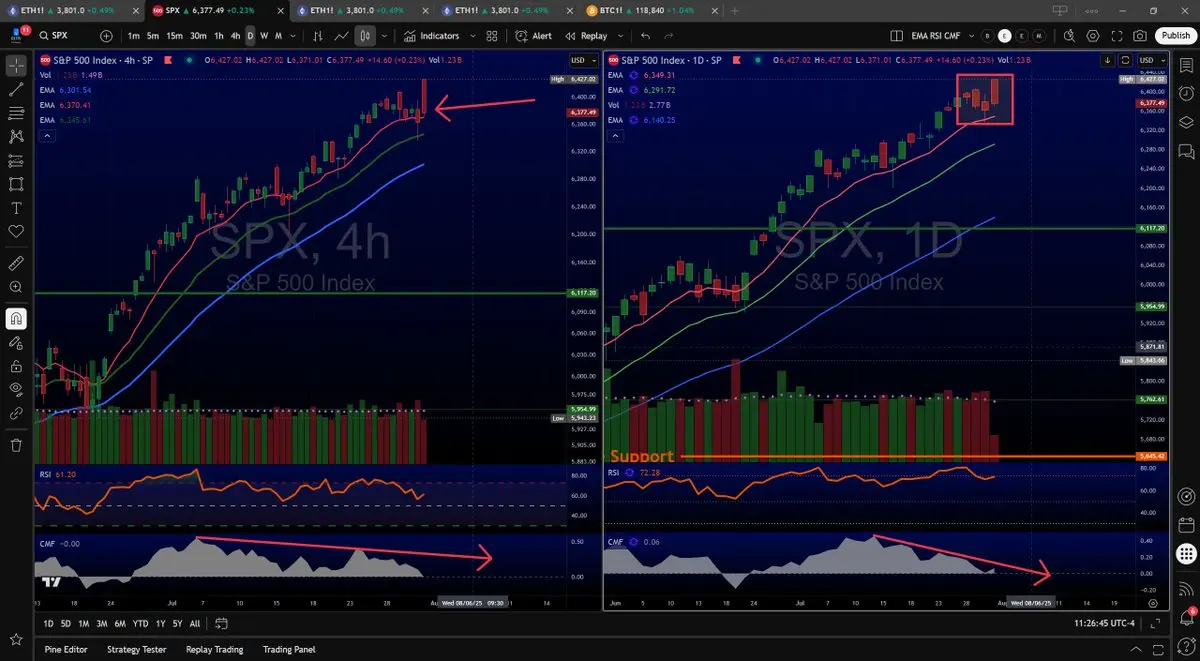The height and width of the screenshot is (661, 1200).
Task: Open the go-to-date calendar icon
Action: (x=222, y=624)
